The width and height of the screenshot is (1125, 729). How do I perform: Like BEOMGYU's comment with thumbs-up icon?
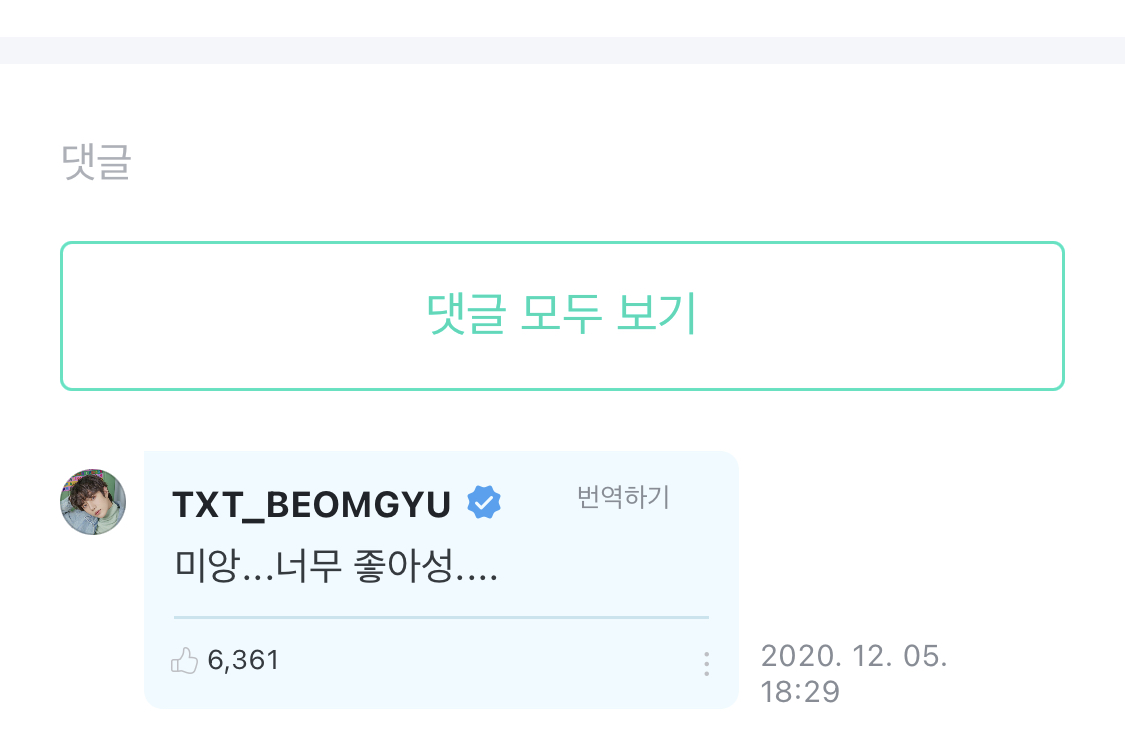(x=184, y=660)
